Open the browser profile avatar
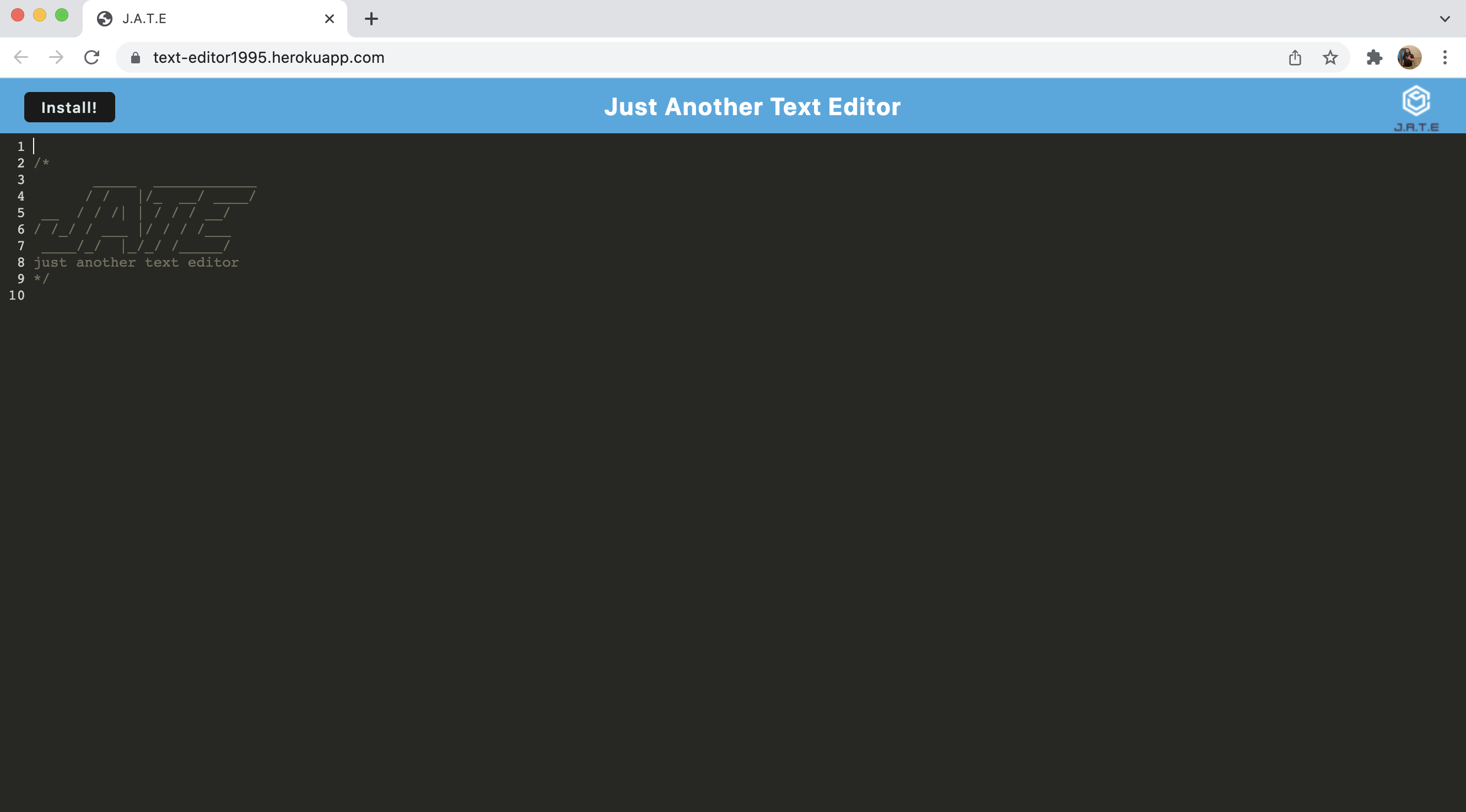This screenshot has width=1466, height=812. [x=1410, y=57]
